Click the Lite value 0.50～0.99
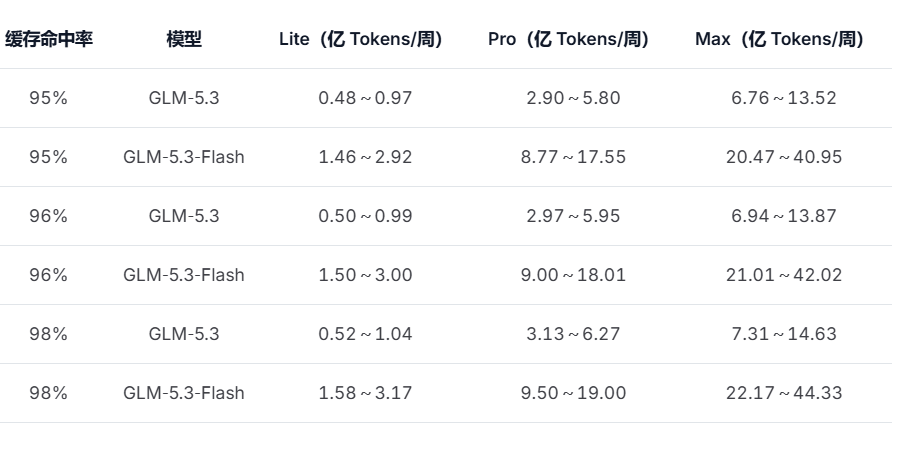Image resolution: width=920 pixels, height=450 pixels. coord(365,216)
